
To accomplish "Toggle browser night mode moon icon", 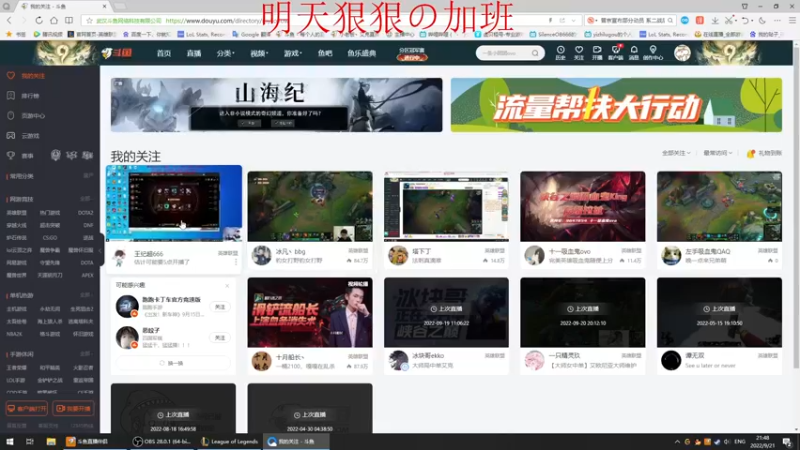I will coord(762,20).
